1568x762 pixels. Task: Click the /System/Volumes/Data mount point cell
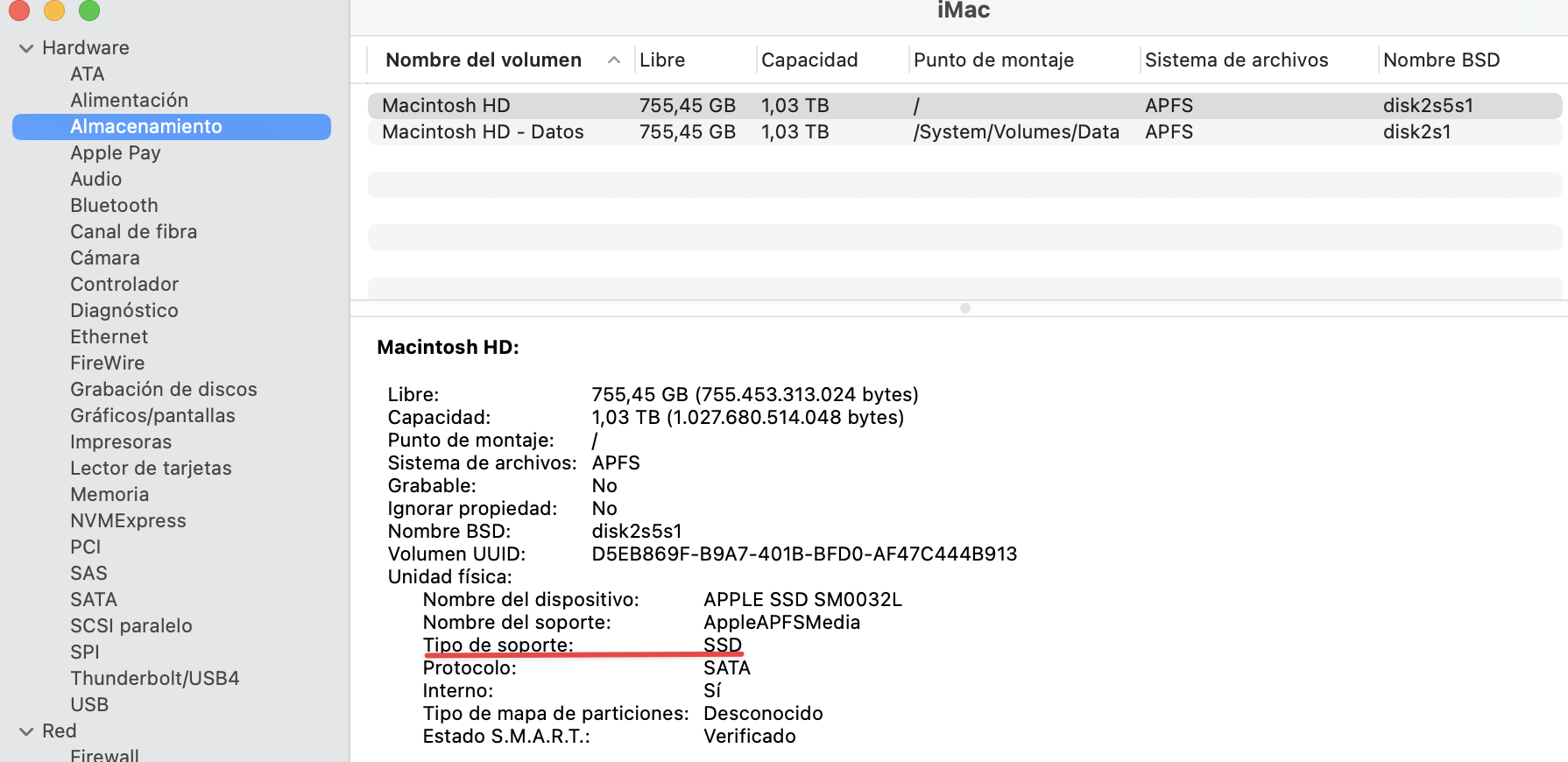click(1016, 132)
